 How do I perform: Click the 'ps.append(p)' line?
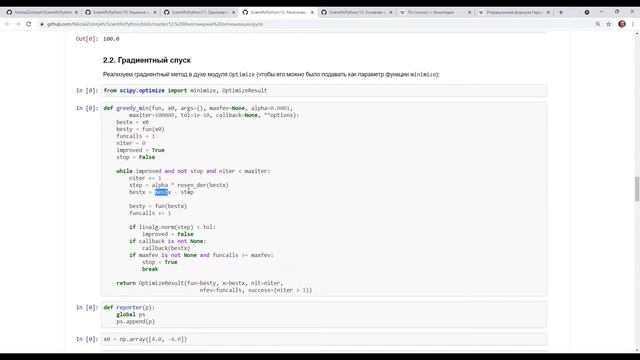[136, 321]
